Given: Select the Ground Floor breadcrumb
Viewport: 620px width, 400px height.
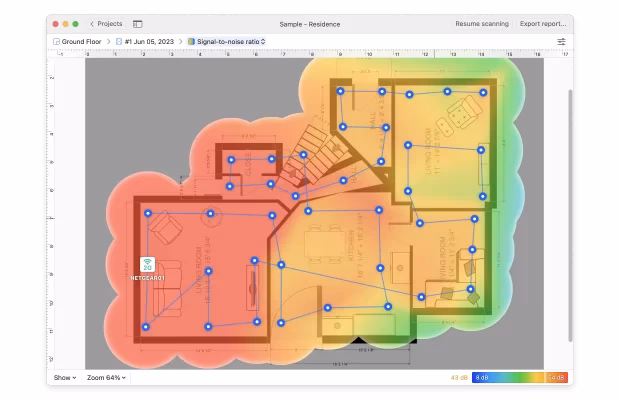Looking at the screenshot, I should click(82, 42).
